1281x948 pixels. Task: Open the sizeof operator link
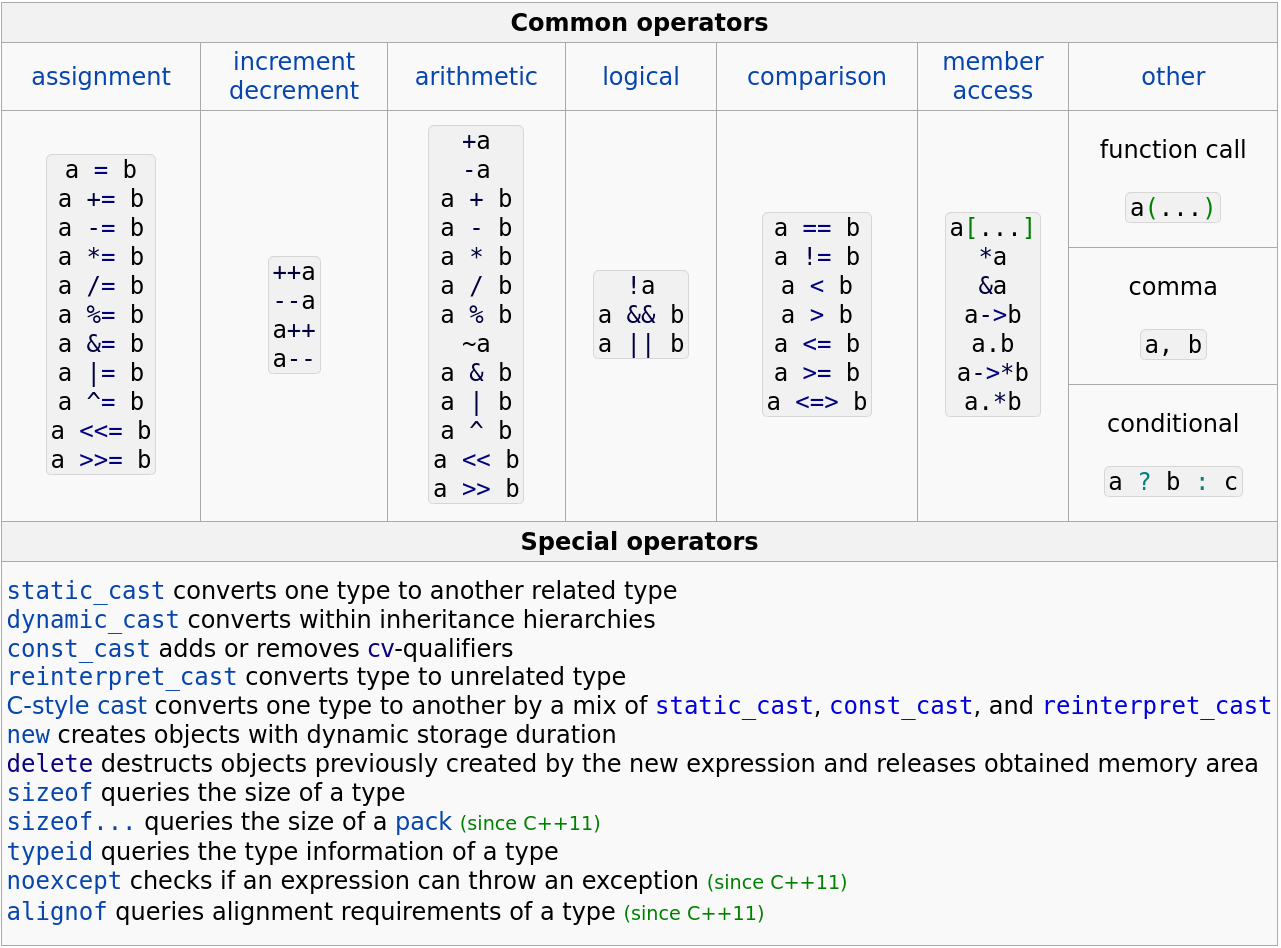pos(49,793)
